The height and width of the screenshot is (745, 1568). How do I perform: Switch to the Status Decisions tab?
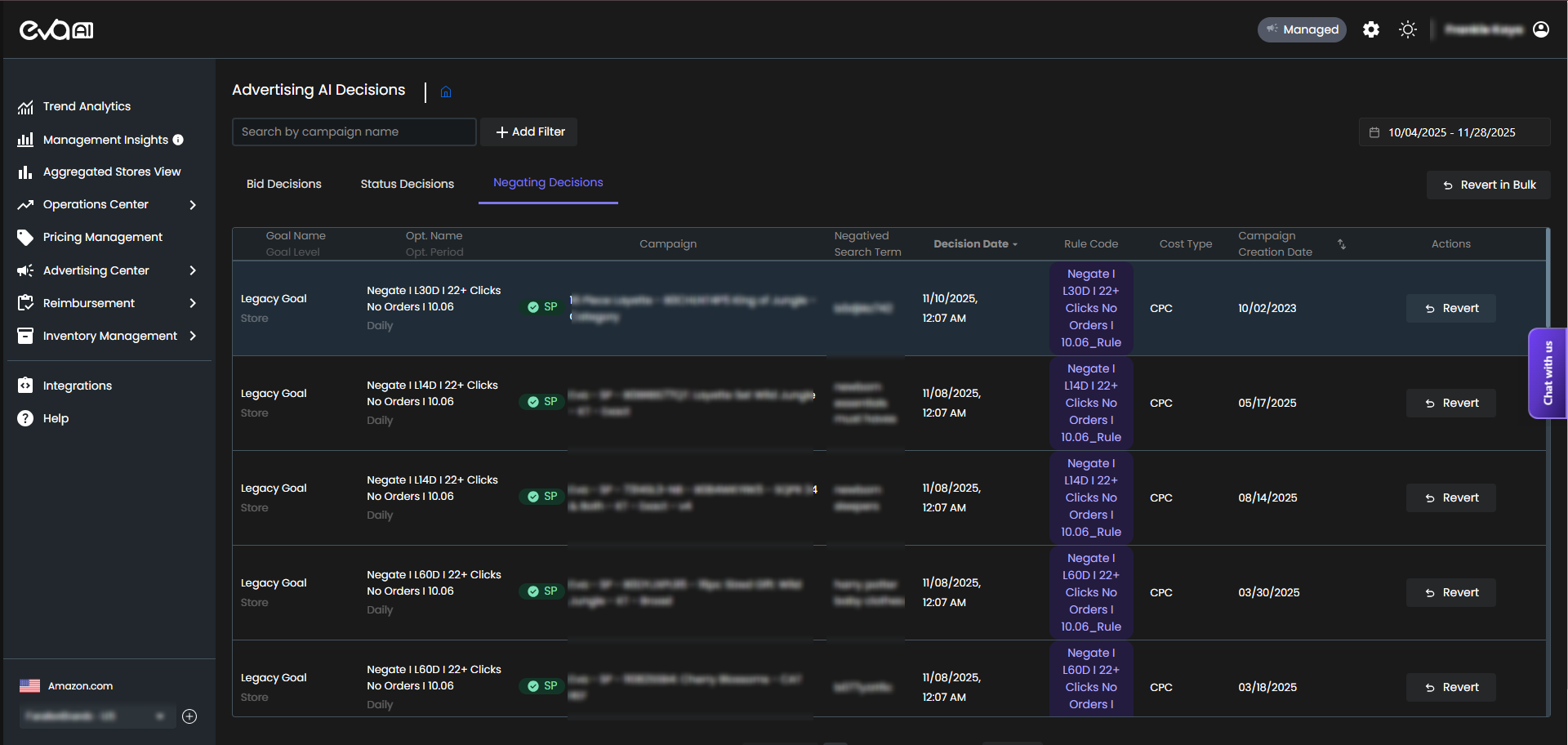407,185
